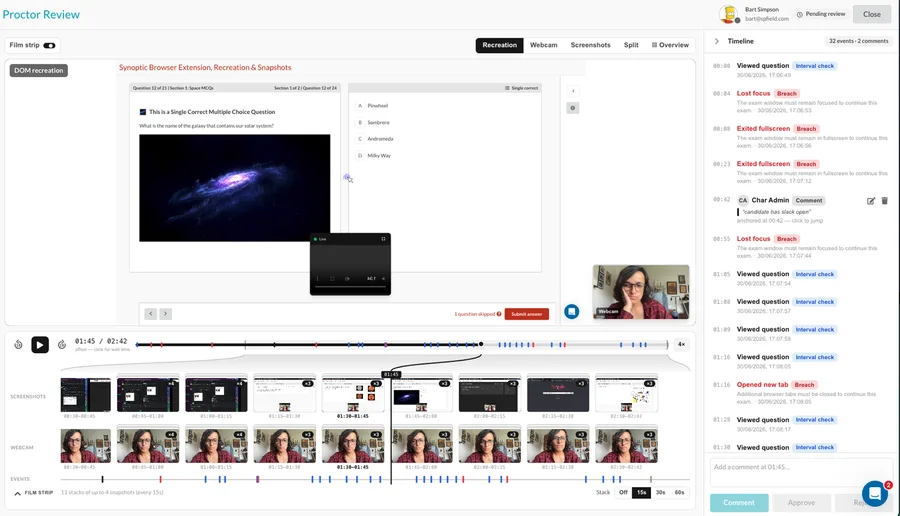900x516 pixels.
Task: Click the next question arrow
Action: tap(165, 313)
